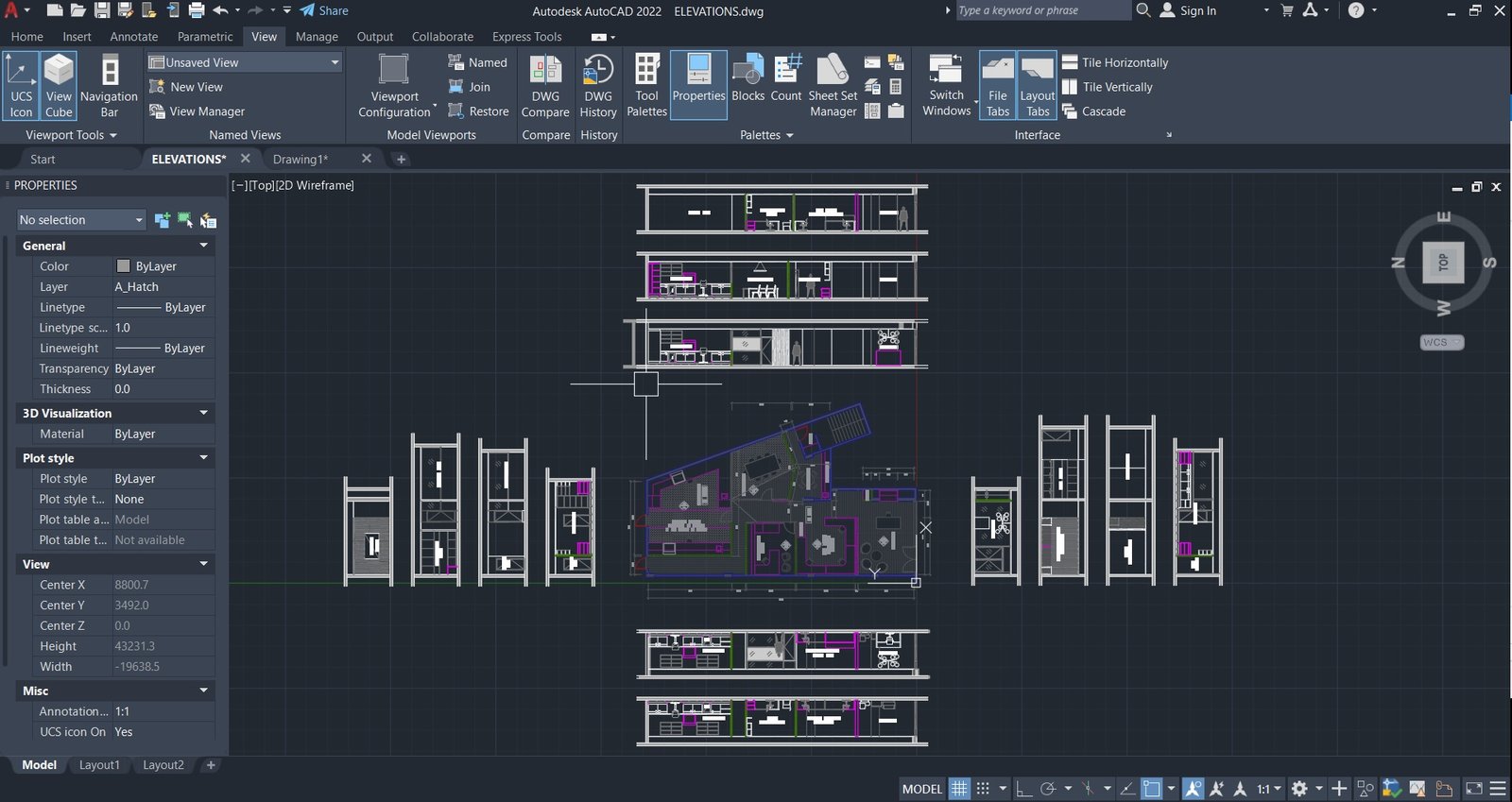Click the ByLayer Color swatch

coord(123,266)
